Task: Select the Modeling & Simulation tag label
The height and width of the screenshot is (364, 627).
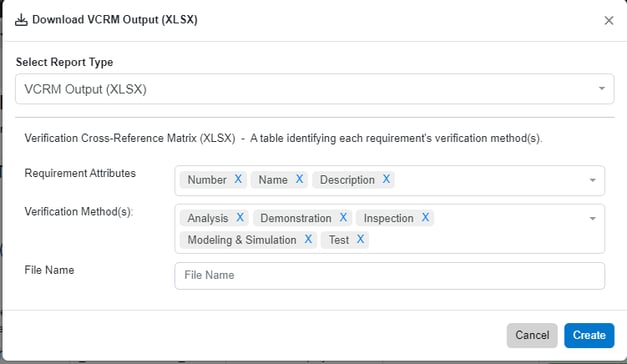Action: tap(242, 240)
